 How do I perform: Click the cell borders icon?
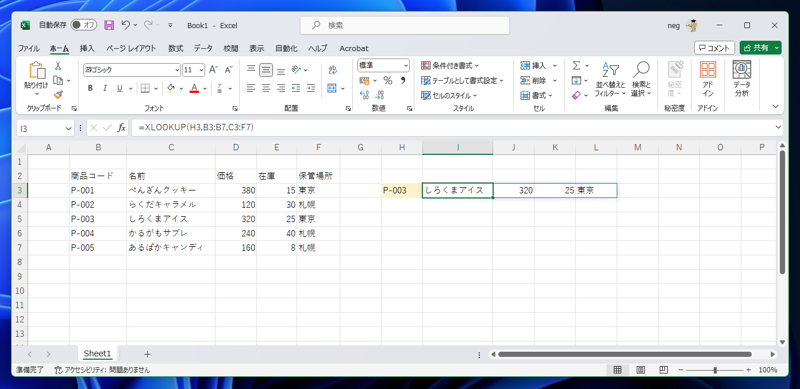[145, 88]
